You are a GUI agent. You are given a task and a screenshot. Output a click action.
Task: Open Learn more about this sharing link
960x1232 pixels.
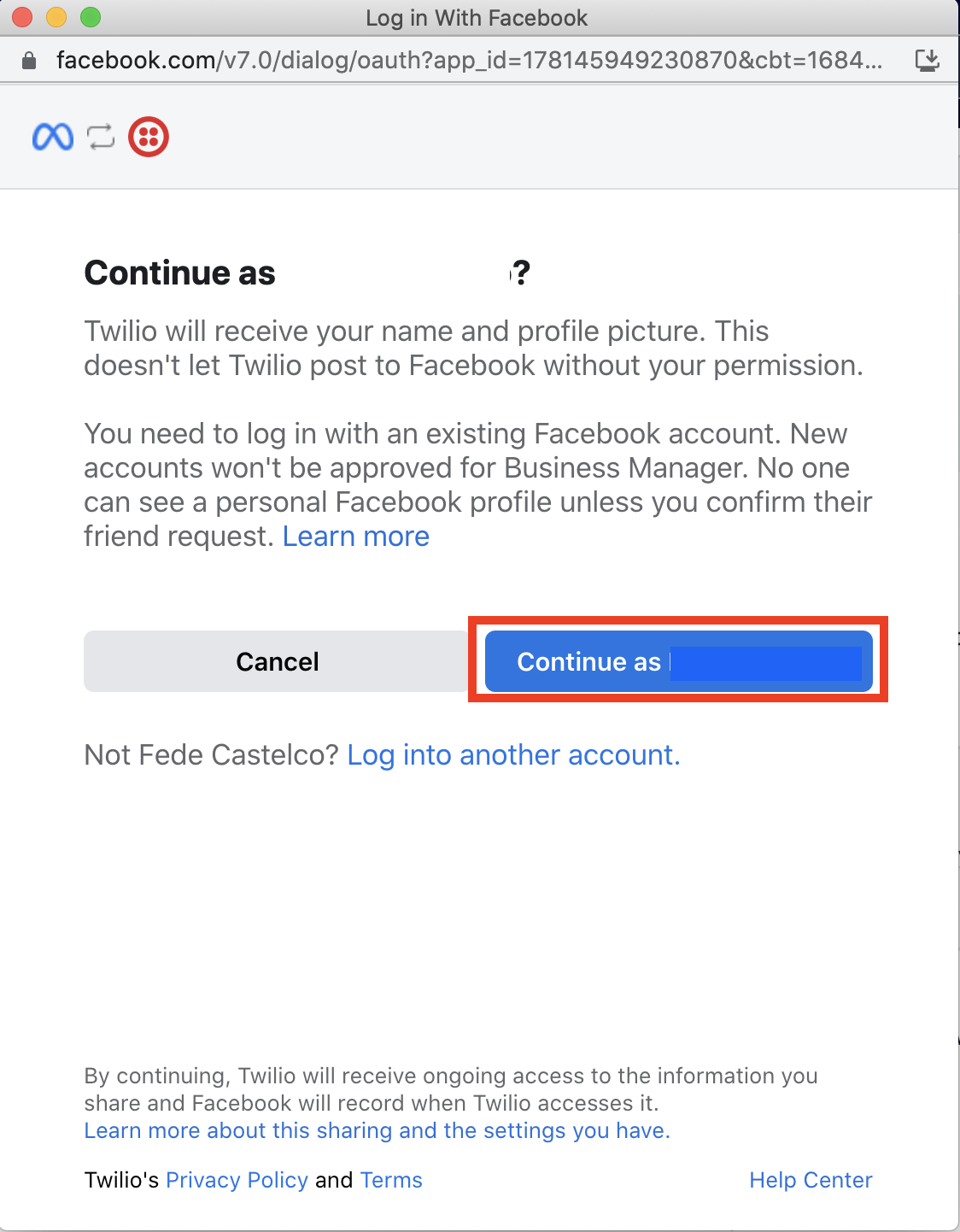tap(378, 1130)
